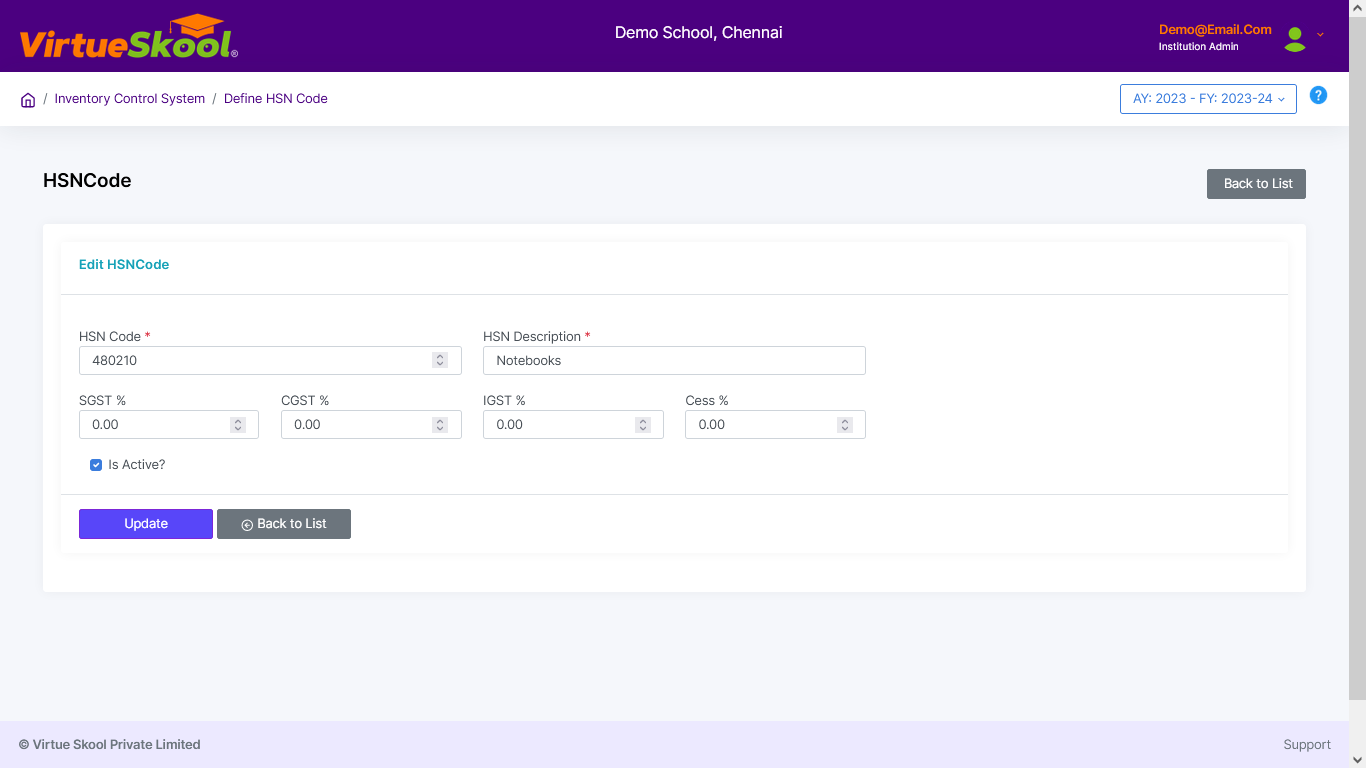This screenshot has width=1366, height=768.
Task: Click the SGST % spinner arrows
Action: pos(238,424)
